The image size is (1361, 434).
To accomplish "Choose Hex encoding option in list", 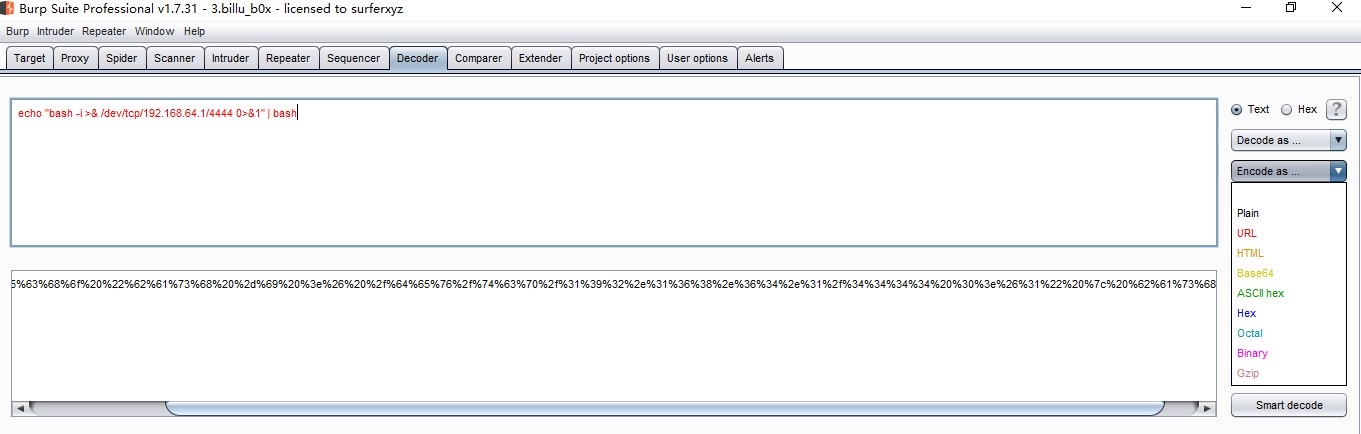I will pos(1246,313).
